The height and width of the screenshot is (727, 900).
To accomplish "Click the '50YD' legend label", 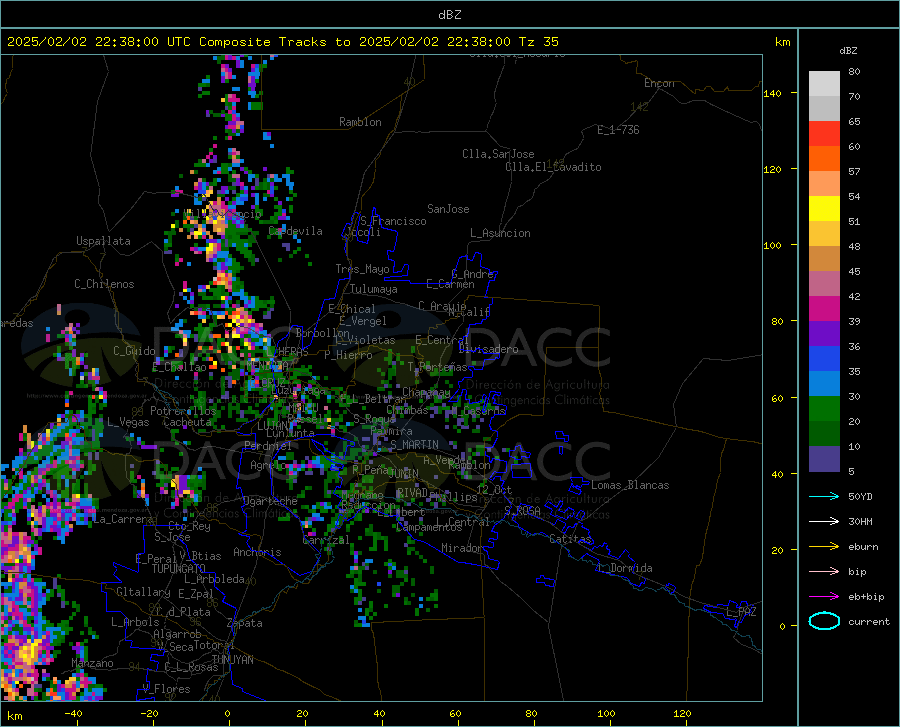I will coord(860,496).
